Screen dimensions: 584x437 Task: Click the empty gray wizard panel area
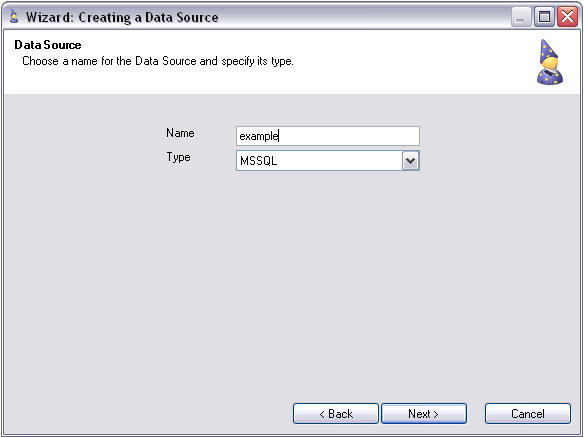coord(292,283)
